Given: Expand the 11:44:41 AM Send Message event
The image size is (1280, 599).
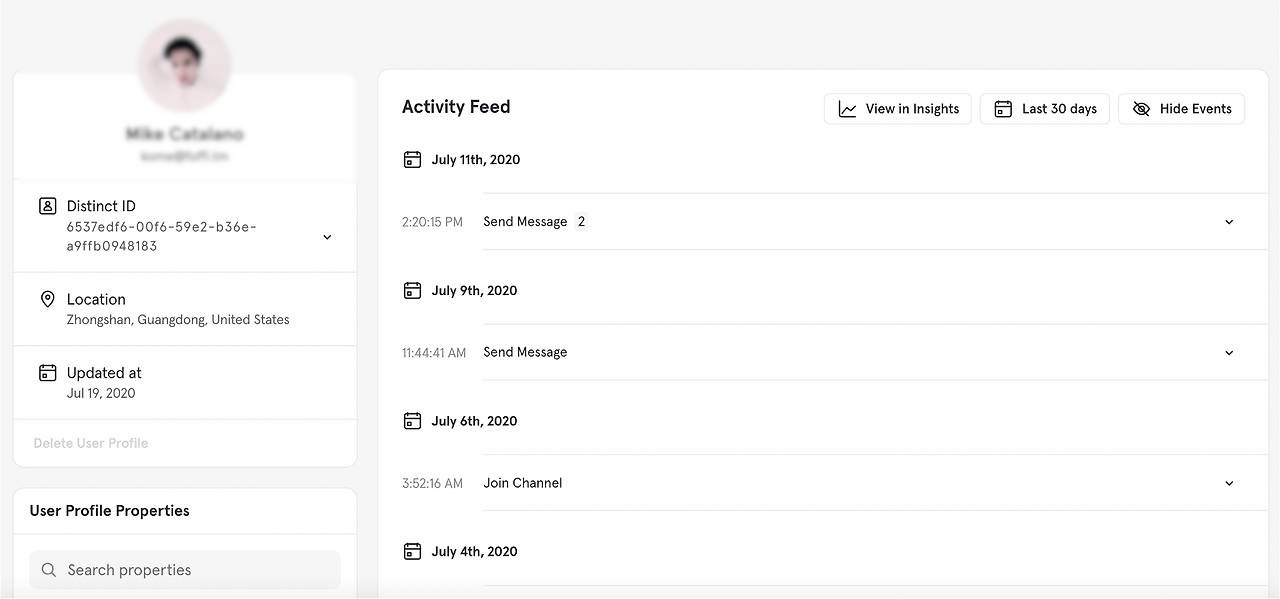Looking at the screenshot, I should pyautogui.click(x=1229, y=353).
